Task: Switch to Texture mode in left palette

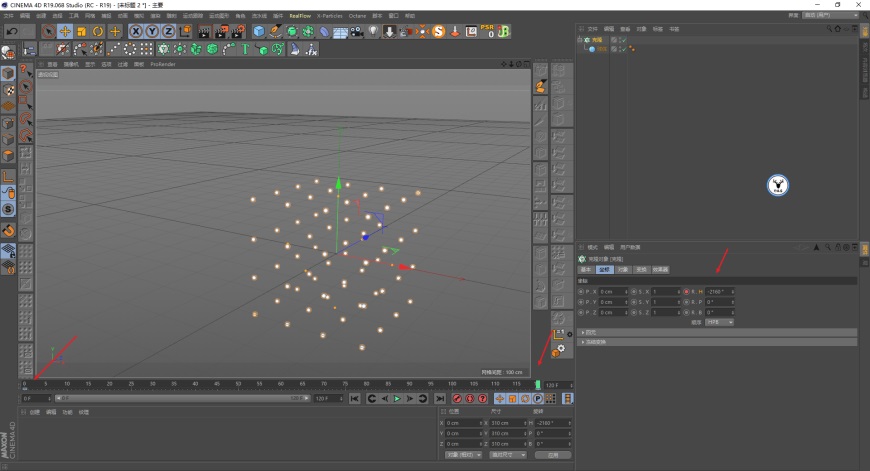Action: pyautogui.click(x=8, y=89)
